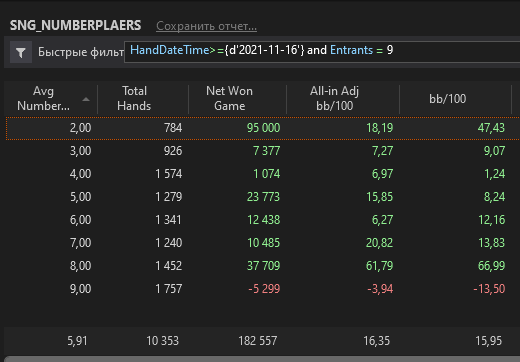520x362 pixels.
Task: Select the 6,00 players row
Action: point(263,220)
